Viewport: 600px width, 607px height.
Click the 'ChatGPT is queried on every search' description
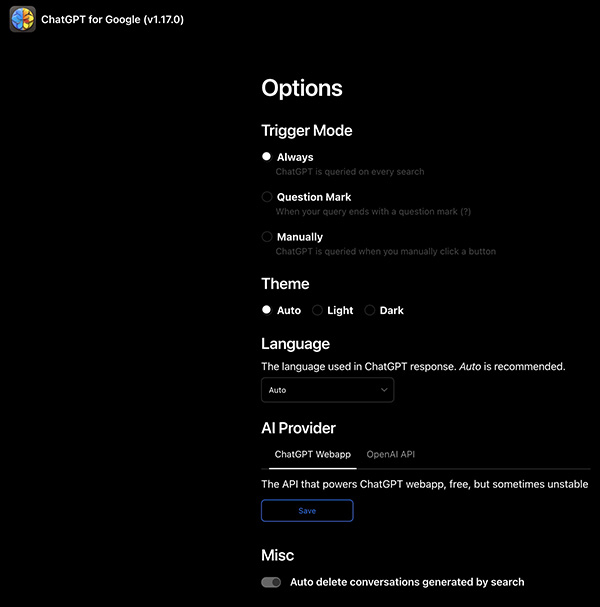tap(350, 171)
